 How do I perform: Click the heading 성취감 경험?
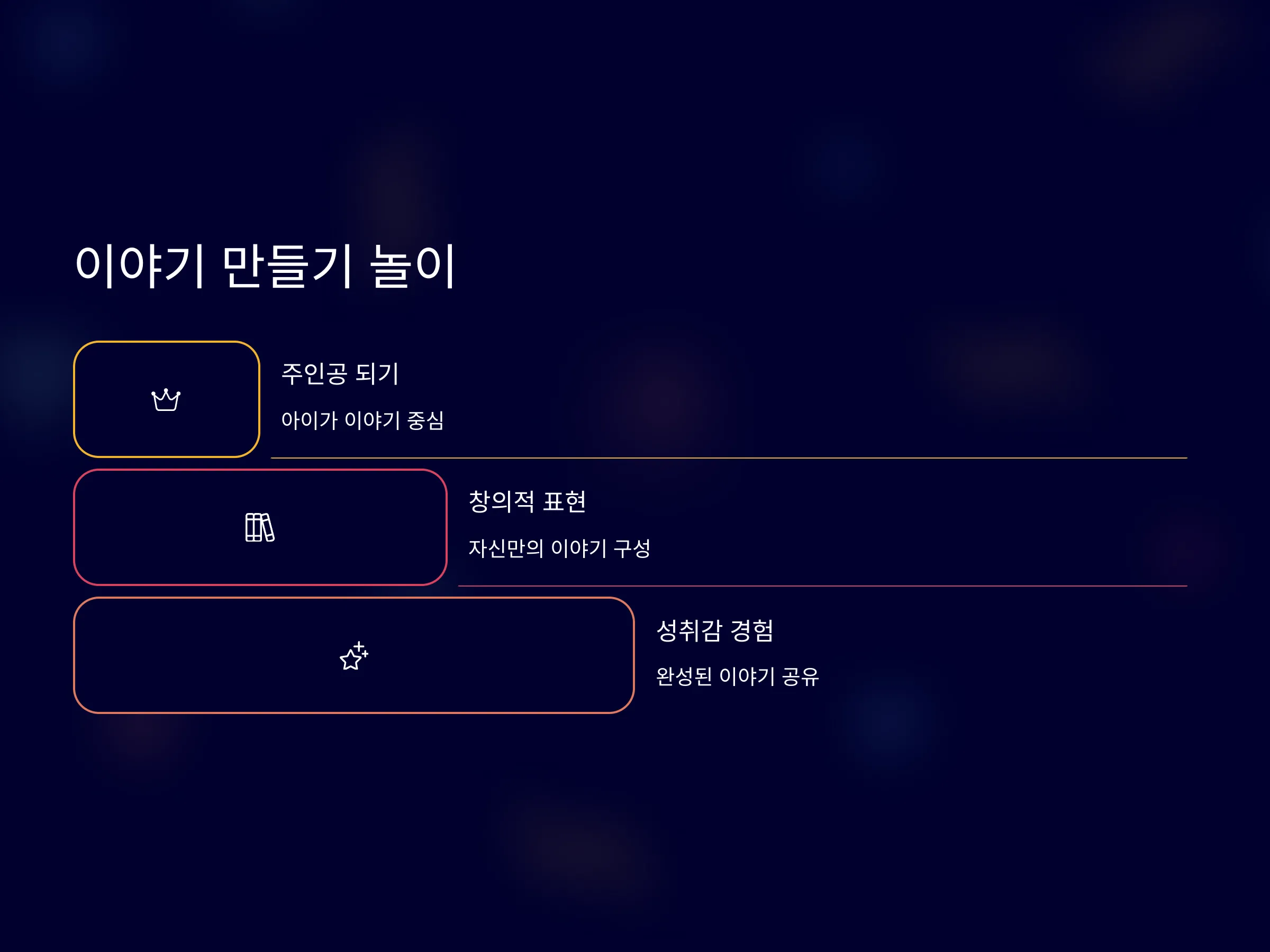715,630
